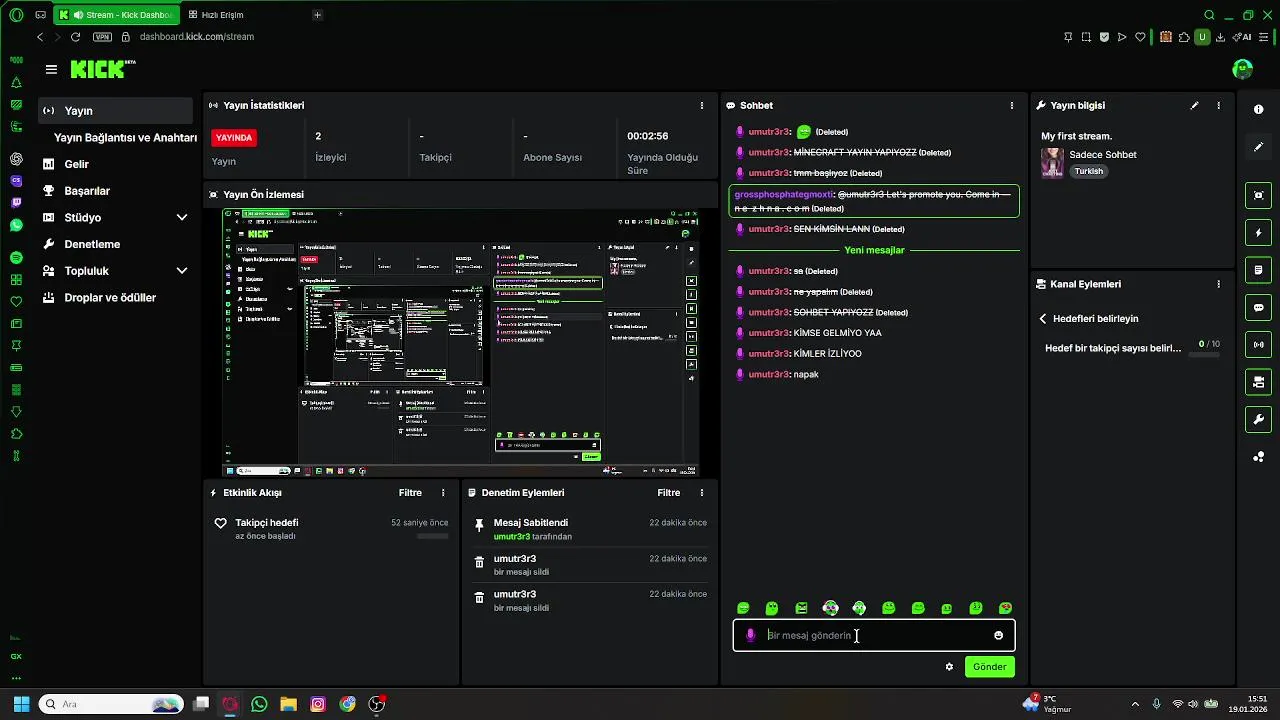This screenshot has height=720, width=1280.
Task: Click the chat message input field
Action: (x=874, y=635)
